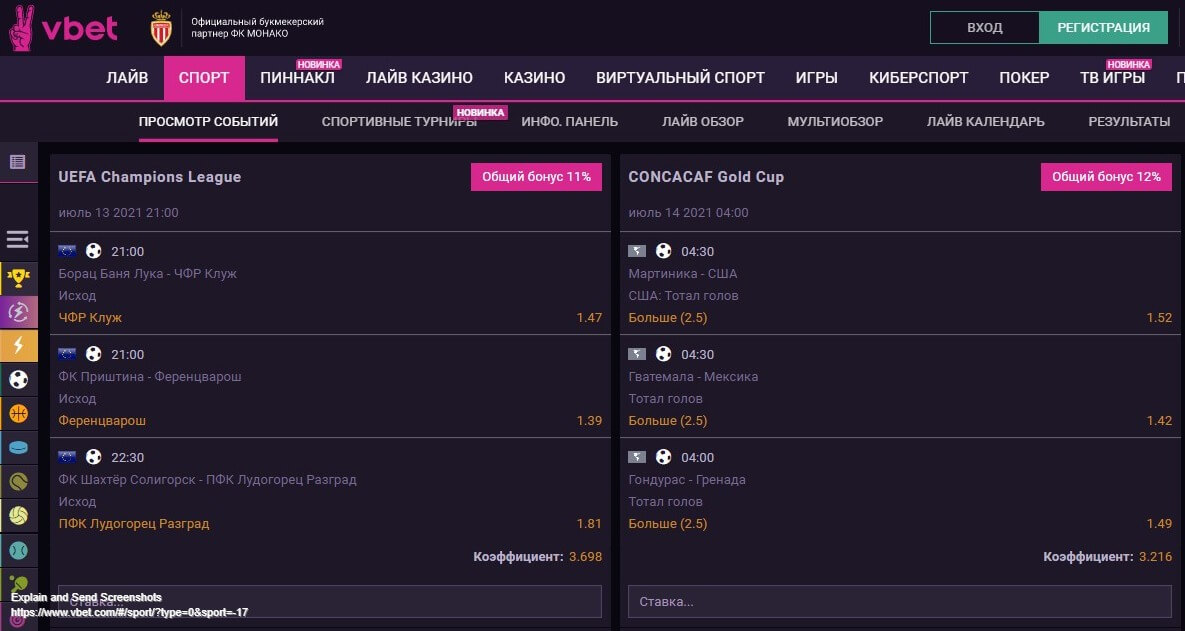Open the ПОКЕР section
The height and width of the screenshot is (631, 1185).
(x=1024, y=78)
